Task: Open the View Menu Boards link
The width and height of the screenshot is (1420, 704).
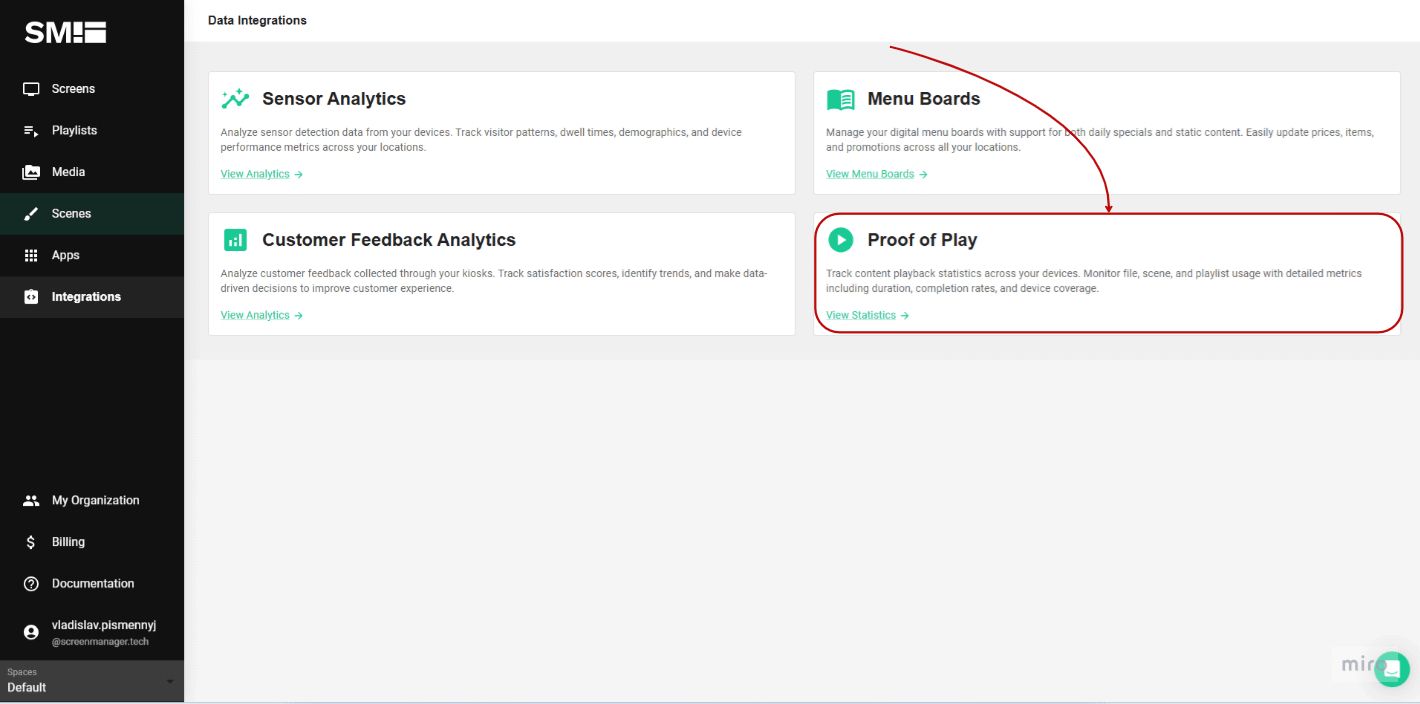Action: point(877,174)
